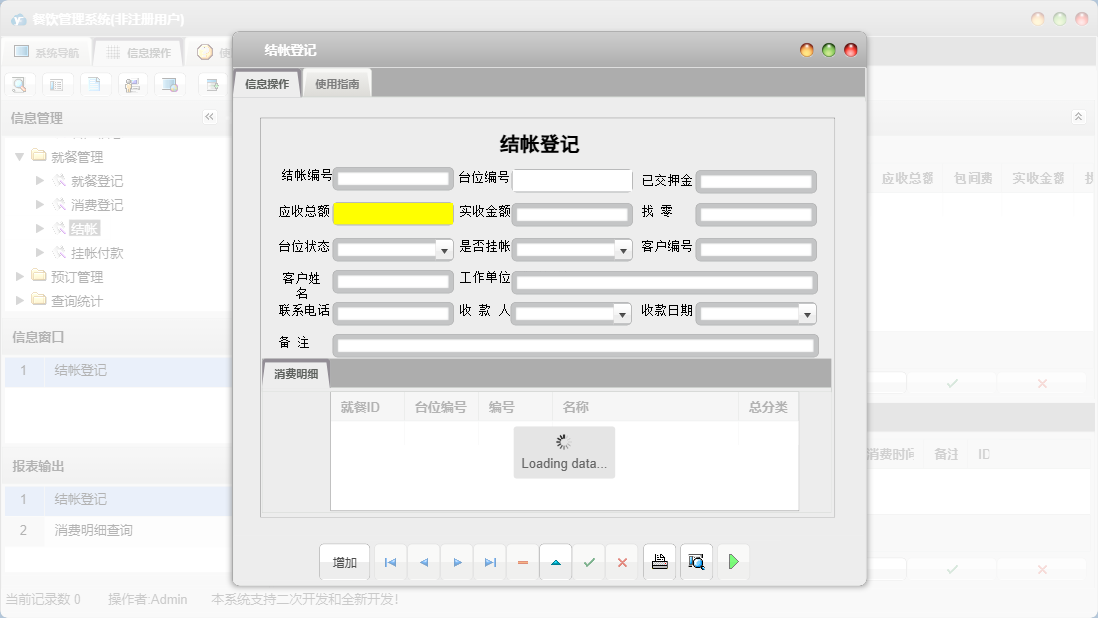The height and width of the screenshot is (618, 1098).
Task: Click the list view toolbar icon
Action: point(57,84)
